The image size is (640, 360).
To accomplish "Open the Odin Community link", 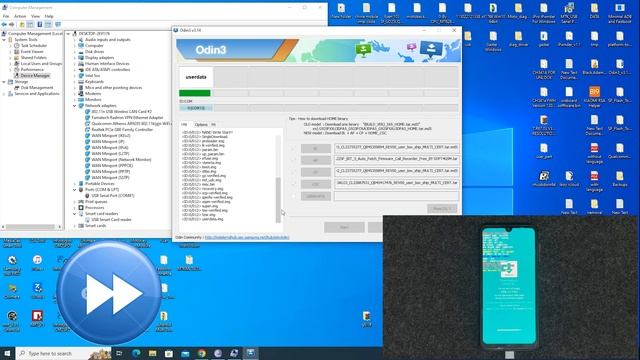I will click(x=247, y=237).
